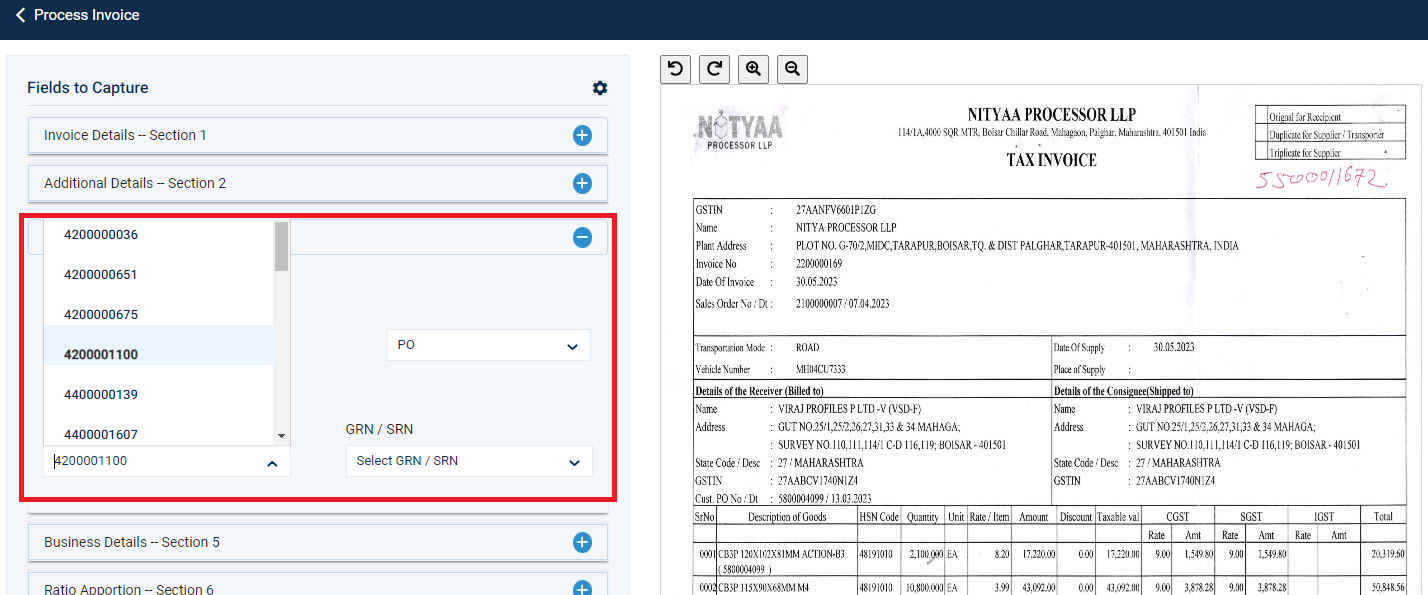The image size is (1428, 595).
Task: Choose 4400000139 from the list
Action: [158, 395]
